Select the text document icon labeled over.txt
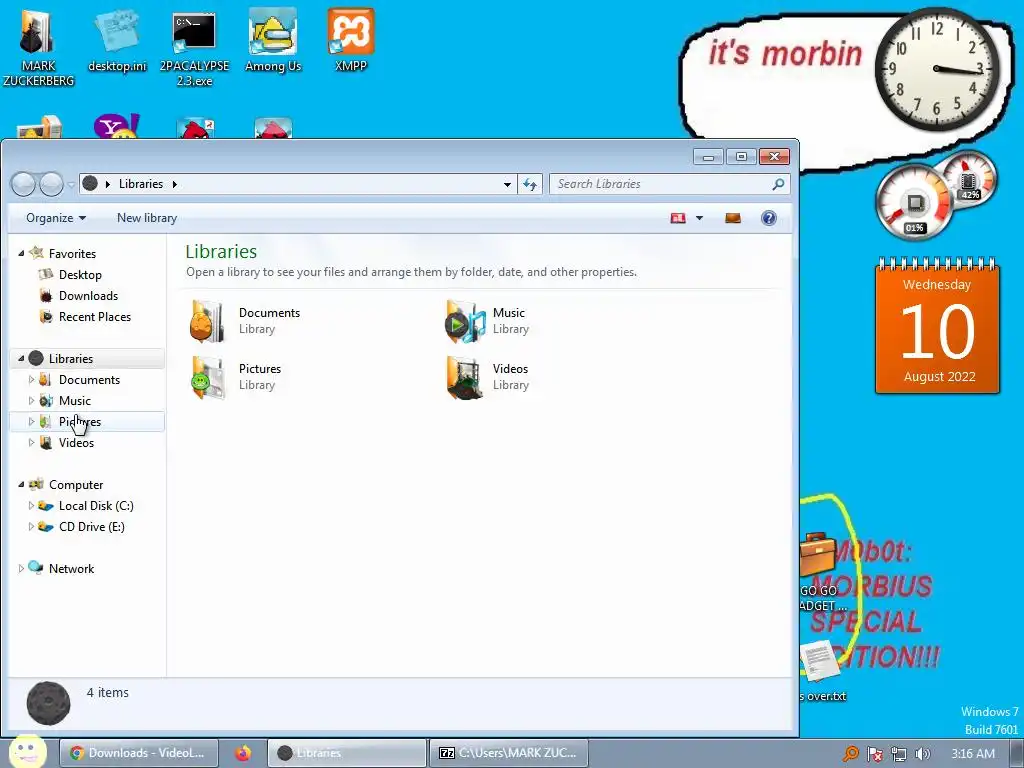 820,671
